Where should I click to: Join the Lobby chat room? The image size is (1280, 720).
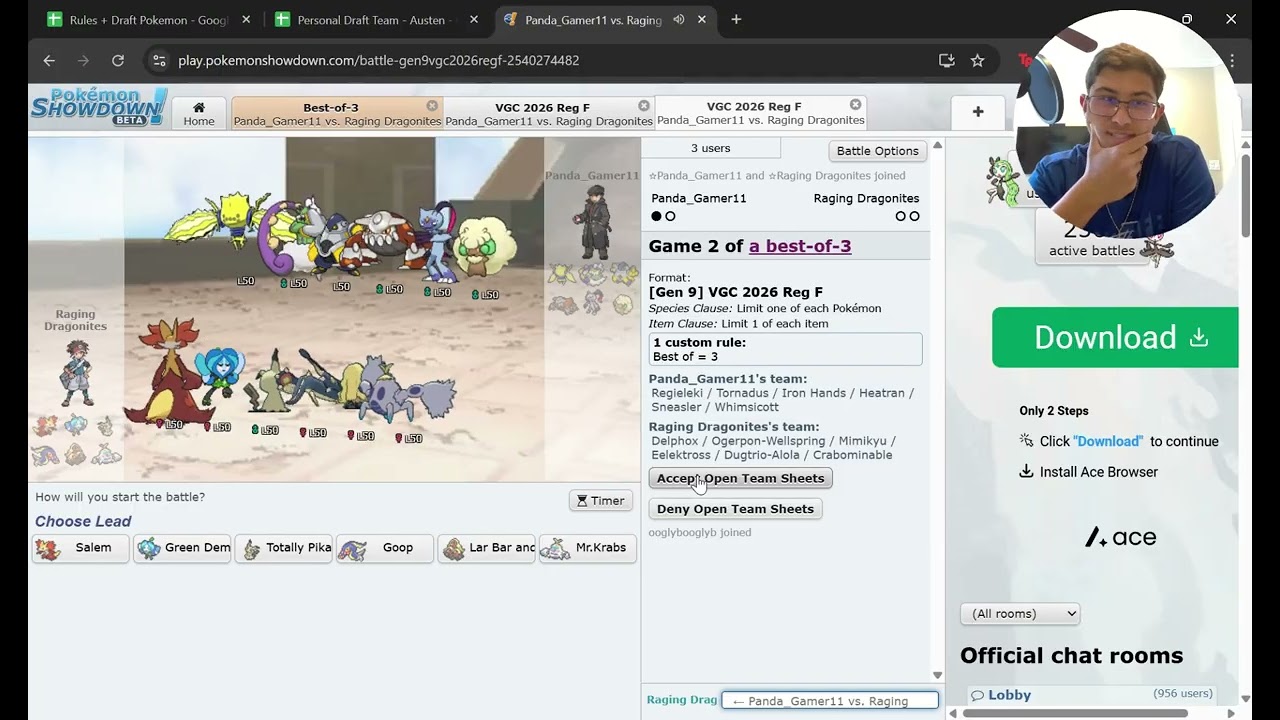1009,695
